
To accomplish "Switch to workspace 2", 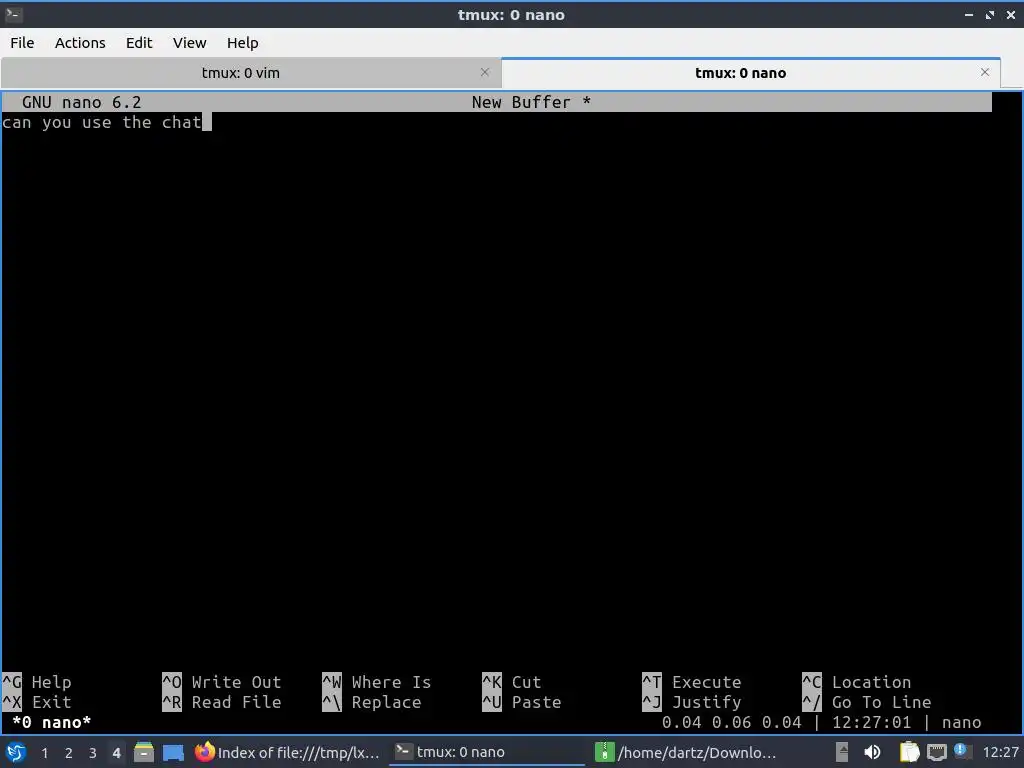I will [69, 753].
